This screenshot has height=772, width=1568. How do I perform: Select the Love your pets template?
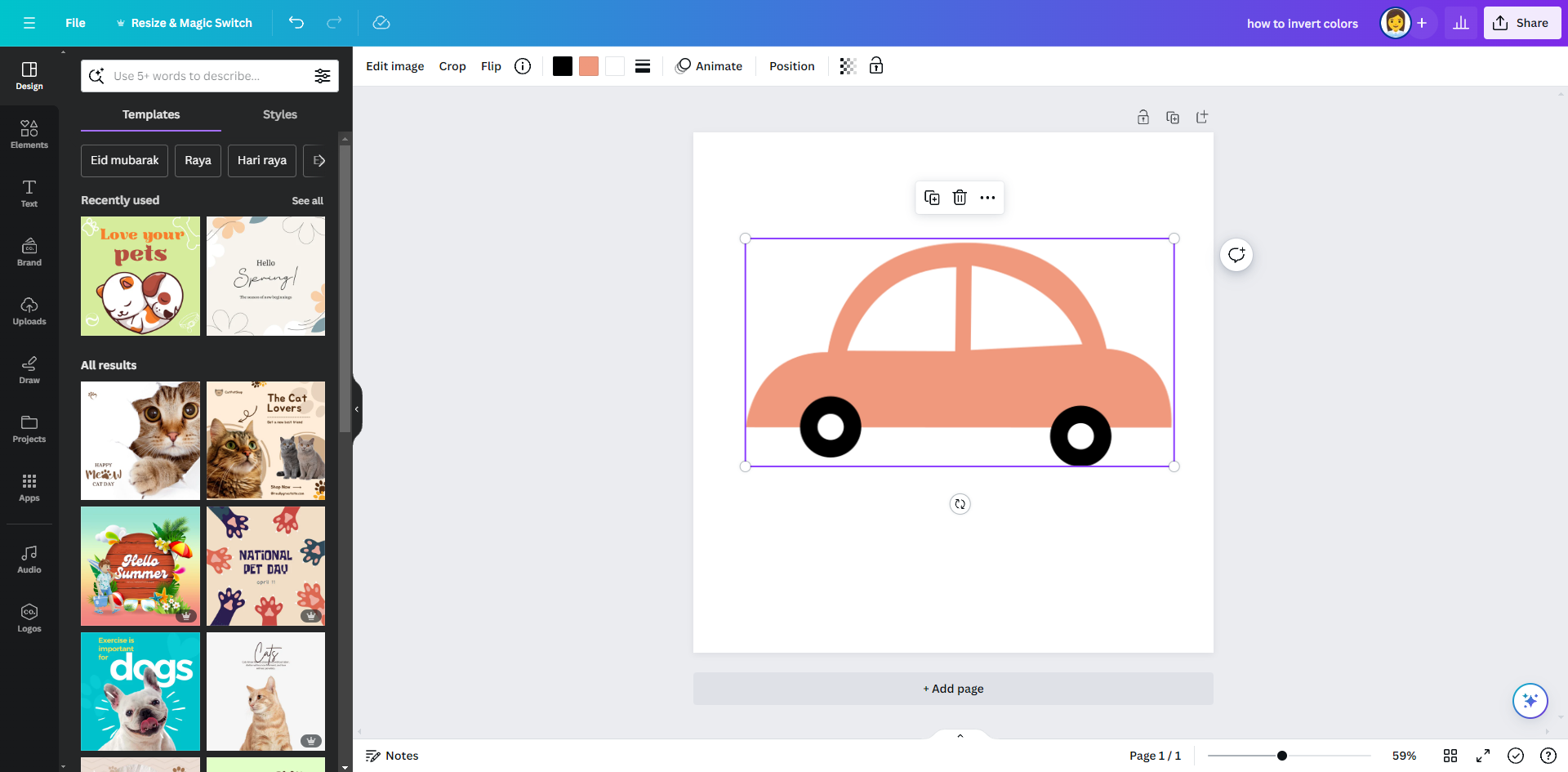point(140,276)
